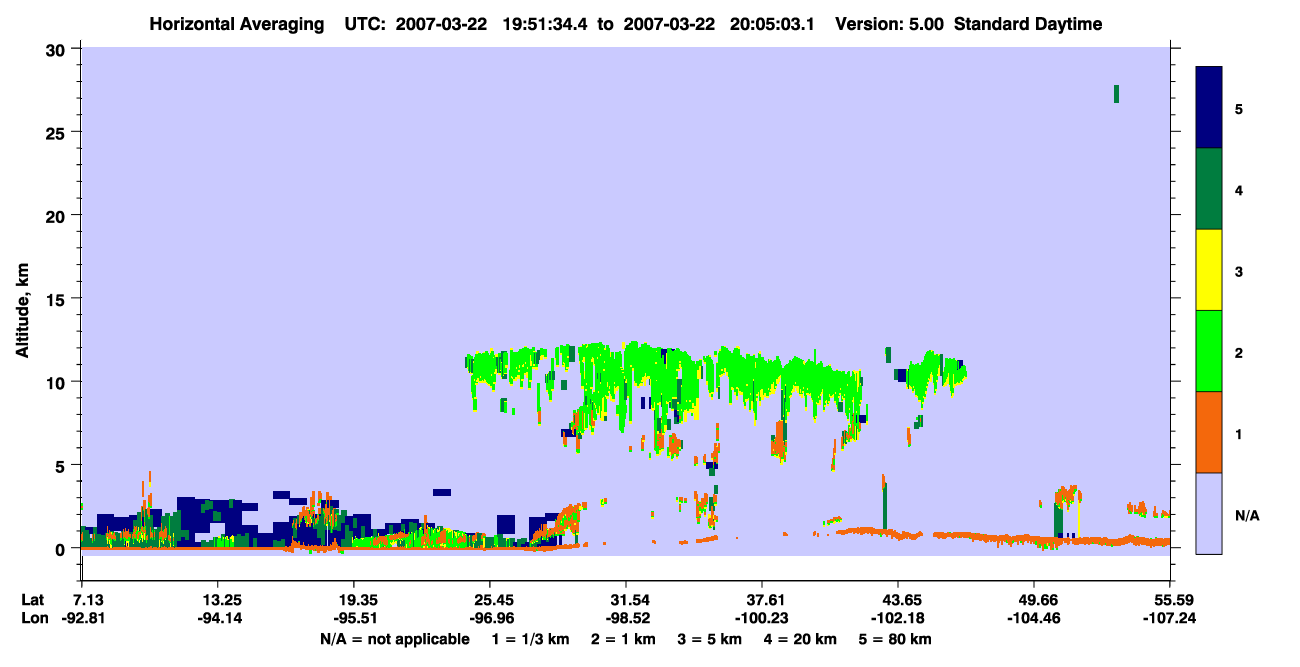Click the tall dark green column at latitude 43
Screen dimensions: 1300x667
(885, 508)
